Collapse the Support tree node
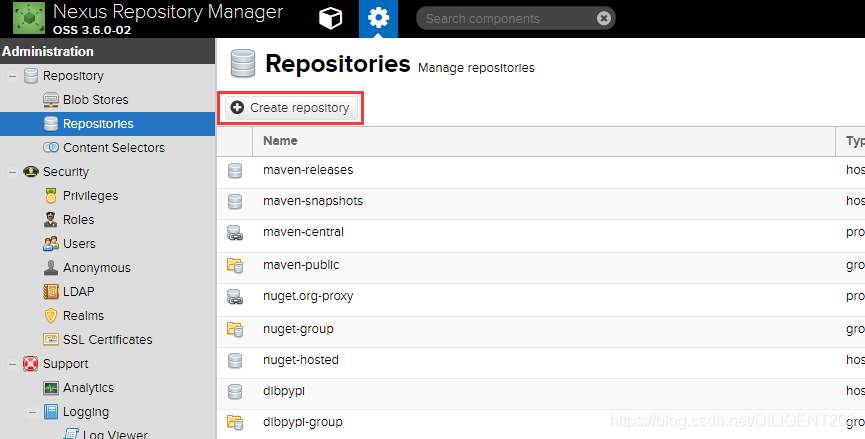The height and width of the screenshot is (439, 865). (12, 364)
